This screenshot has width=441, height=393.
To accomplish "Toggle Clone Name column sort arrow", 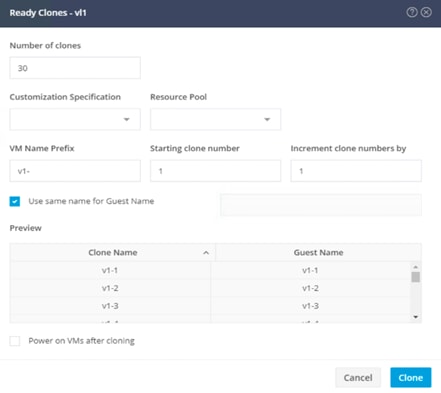I will (206, 253).
